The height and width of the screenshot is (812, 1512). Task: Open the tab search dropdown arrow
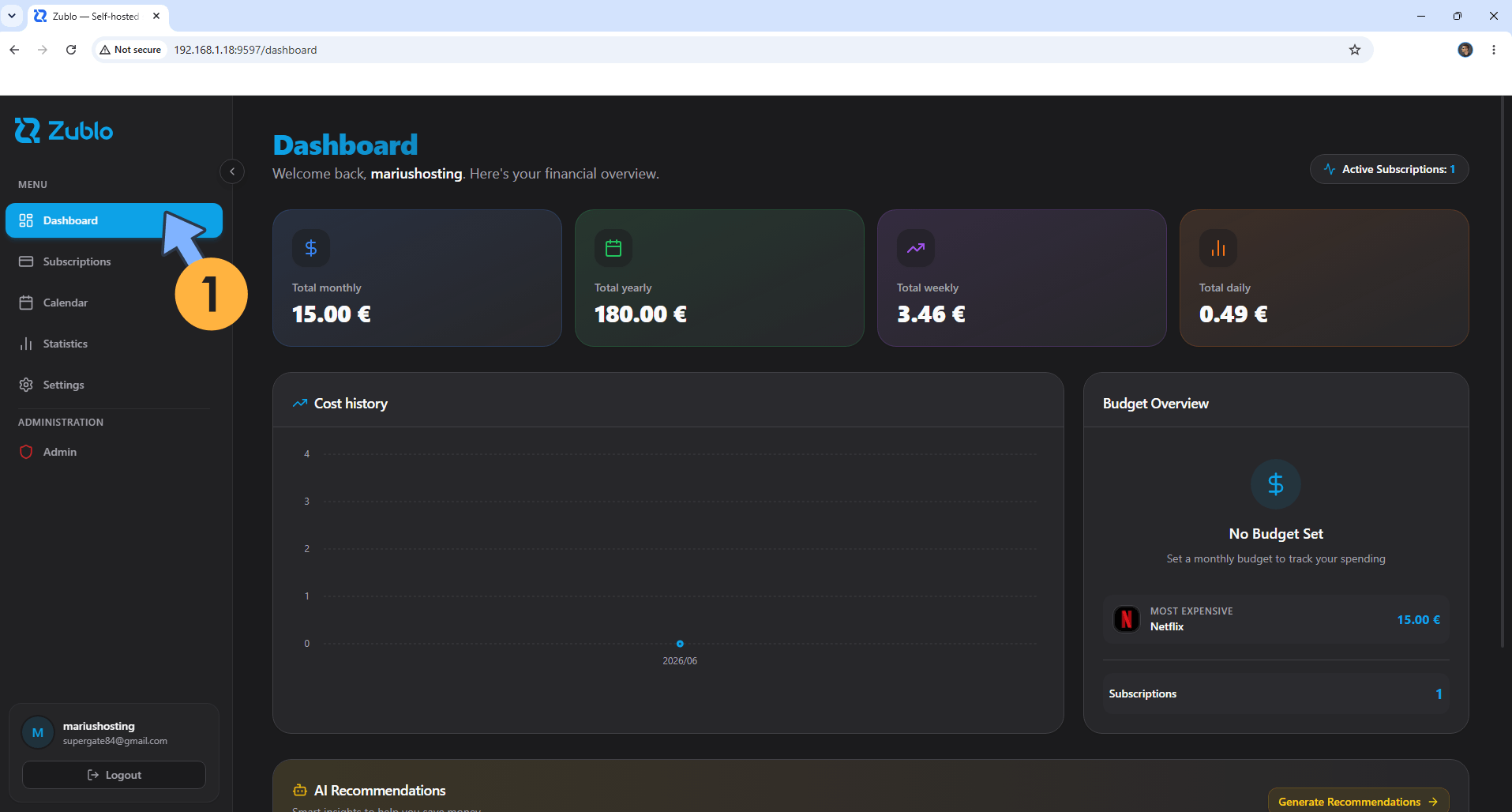12,16
